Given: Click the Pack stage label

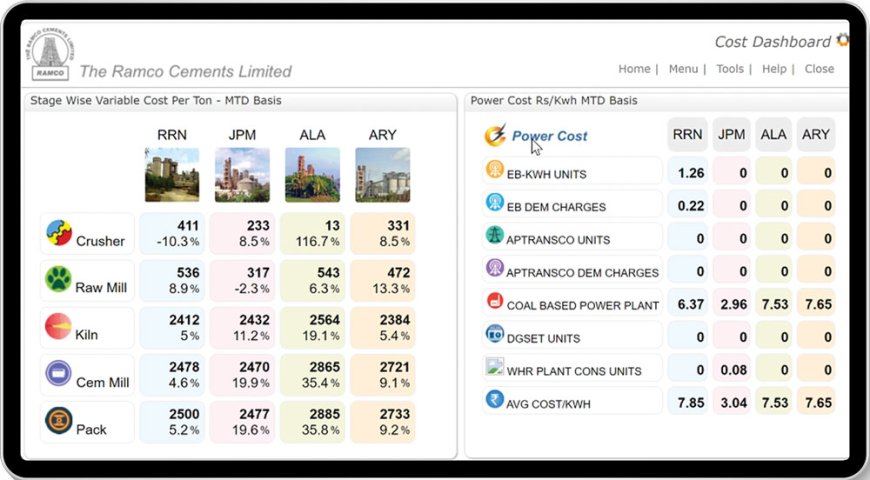Looking at the screenshot, I should point(91,430).
